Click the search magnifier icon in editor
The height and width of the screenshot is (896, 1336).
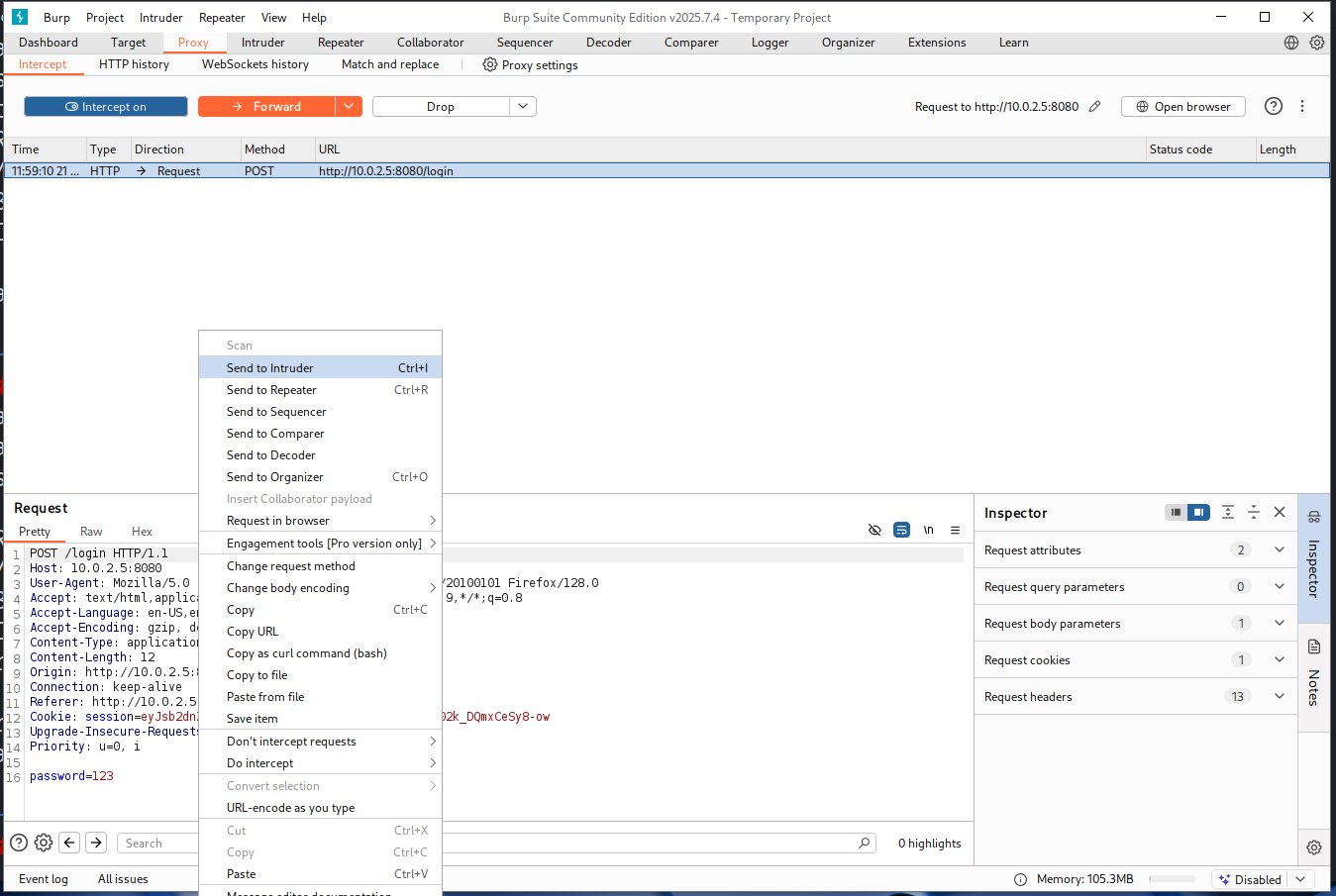865,844
